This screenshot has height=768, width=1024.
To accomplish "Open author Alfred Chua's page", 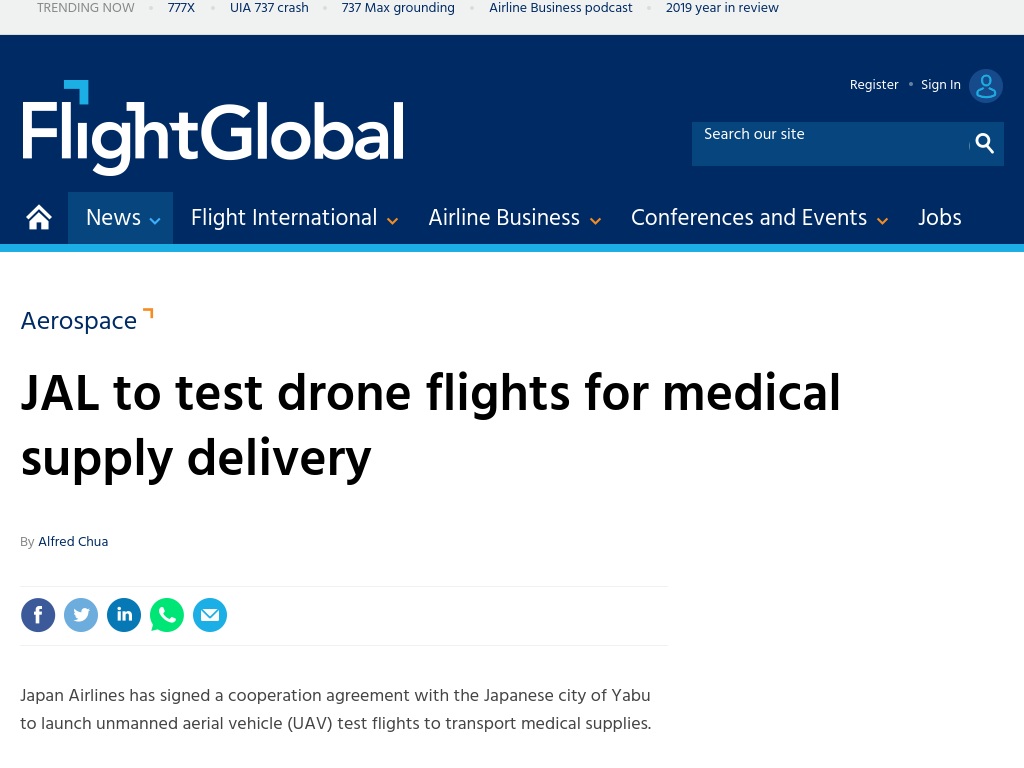I will tap(73, 541).
